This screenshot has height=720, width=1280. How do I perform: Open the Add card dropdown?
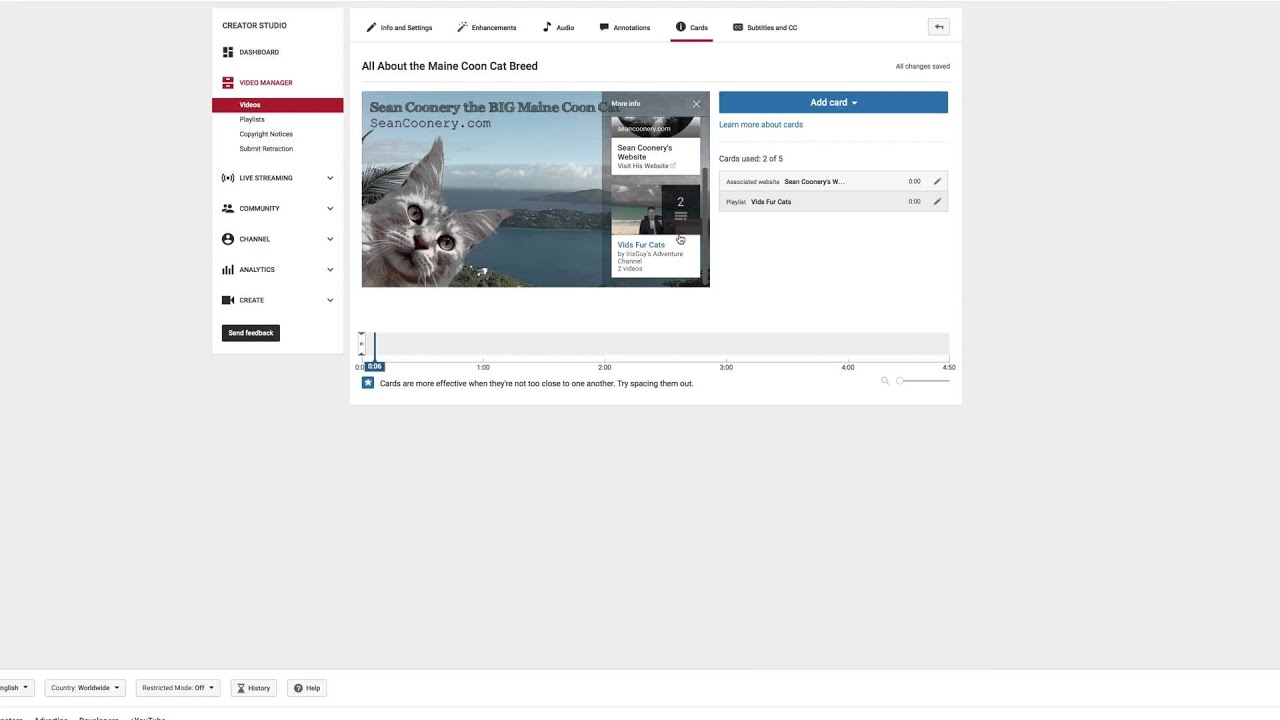pyautogui.click(x=833, y=102)
